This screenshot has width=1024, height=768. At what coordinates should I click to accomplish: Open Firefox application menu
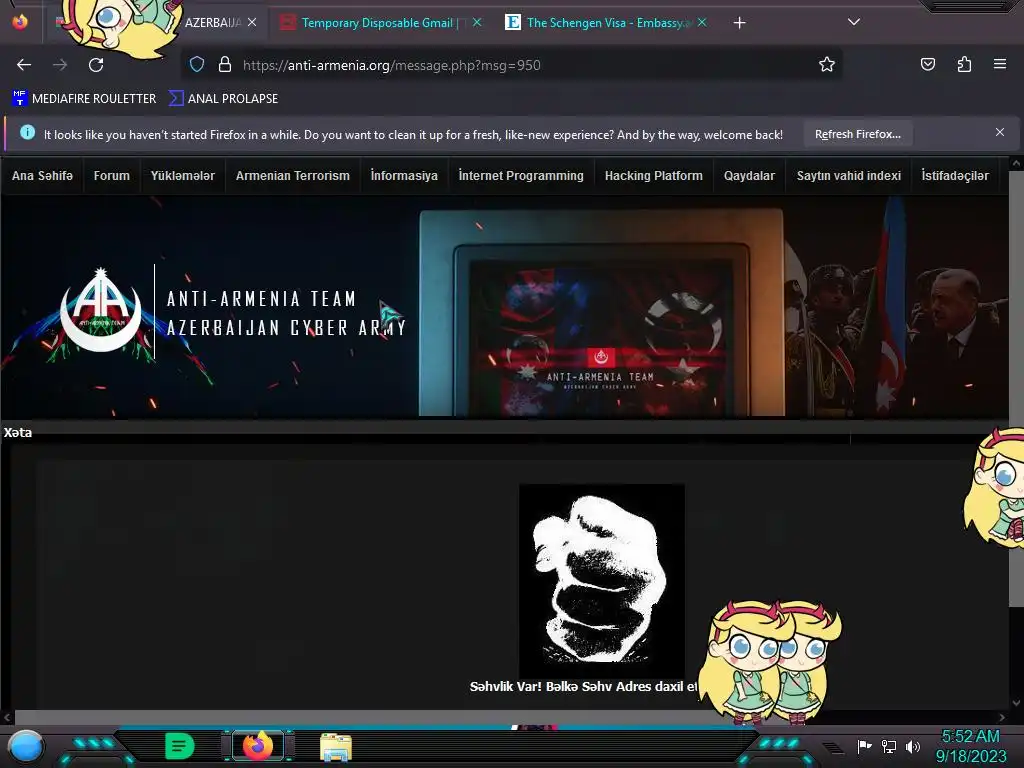pos(1000,64)
